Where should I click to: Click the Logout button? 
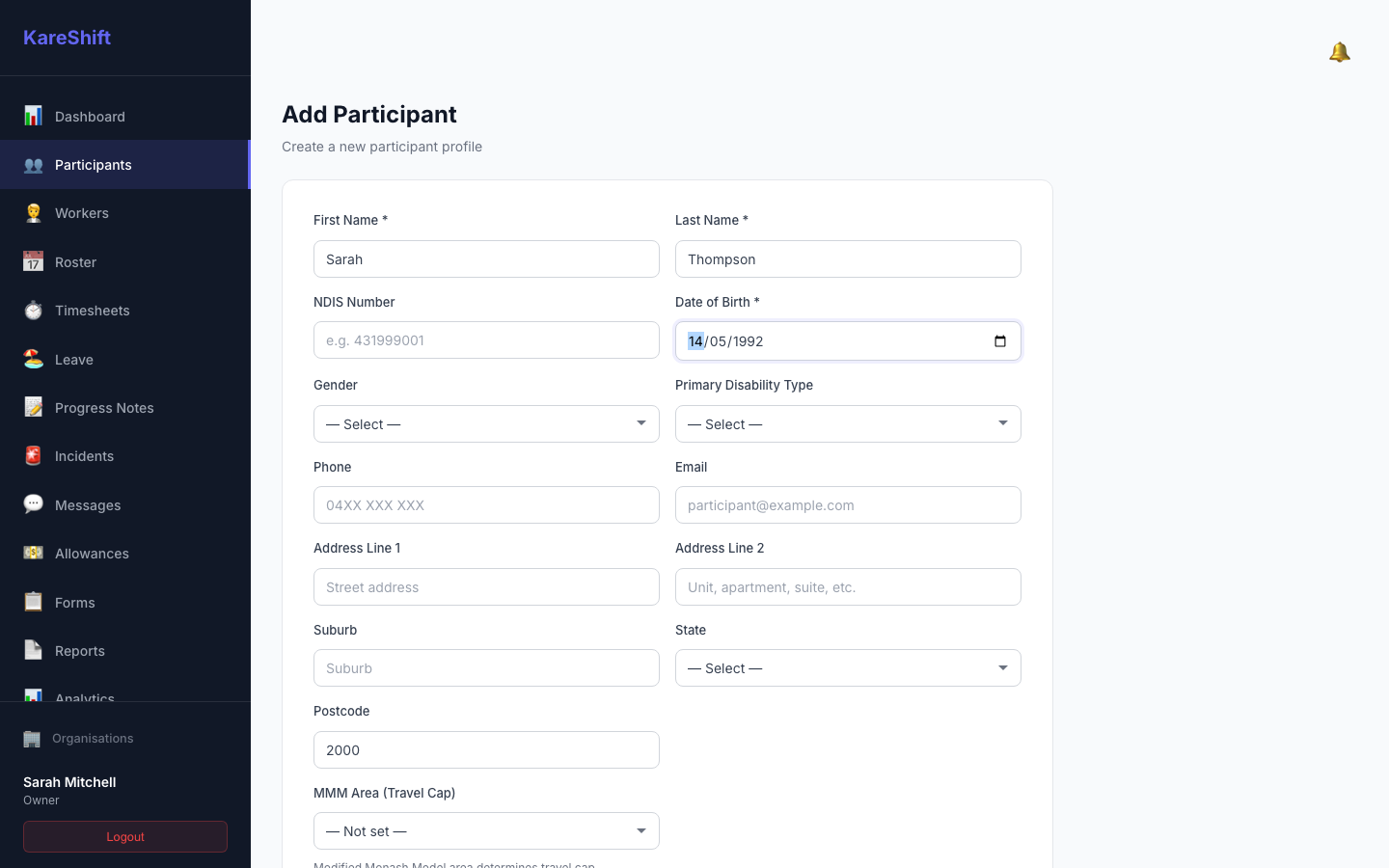coord(125,836)
